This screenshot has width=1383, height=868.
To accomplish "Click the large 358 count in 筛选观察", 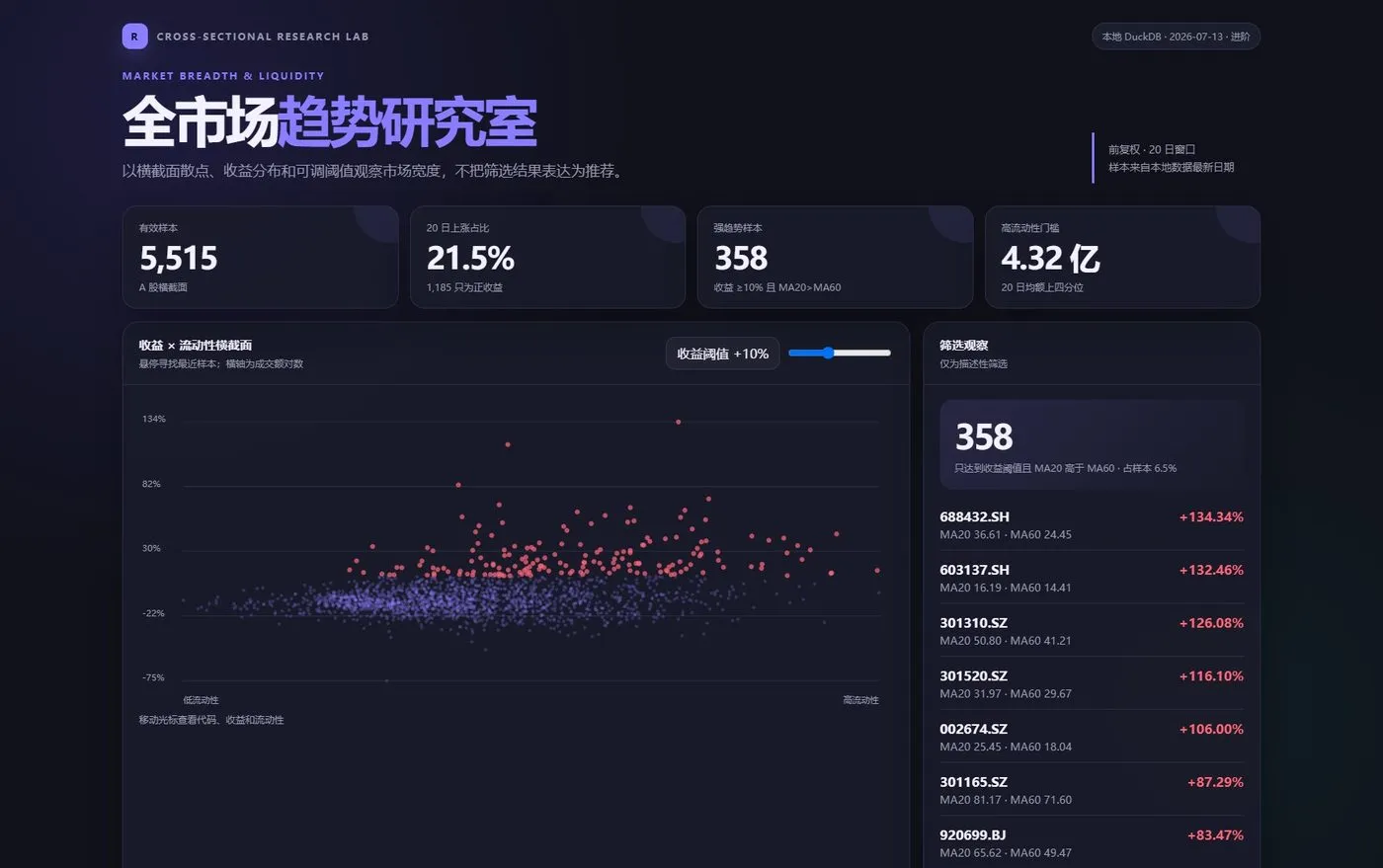I will tap(984, 436).
